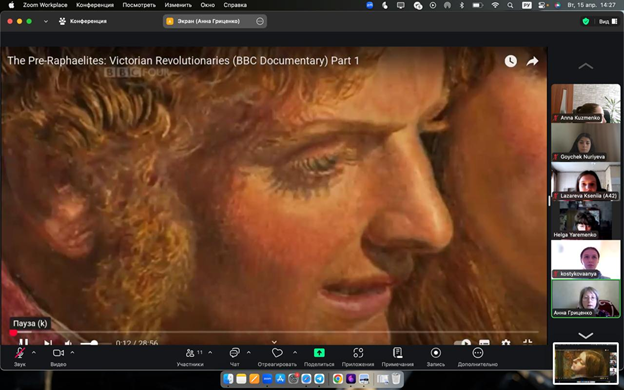This screenshot has width=624, height=390.
Task: Open Spotlight search in menu bar
Action: pyautogui.click(x=510, y=5)
